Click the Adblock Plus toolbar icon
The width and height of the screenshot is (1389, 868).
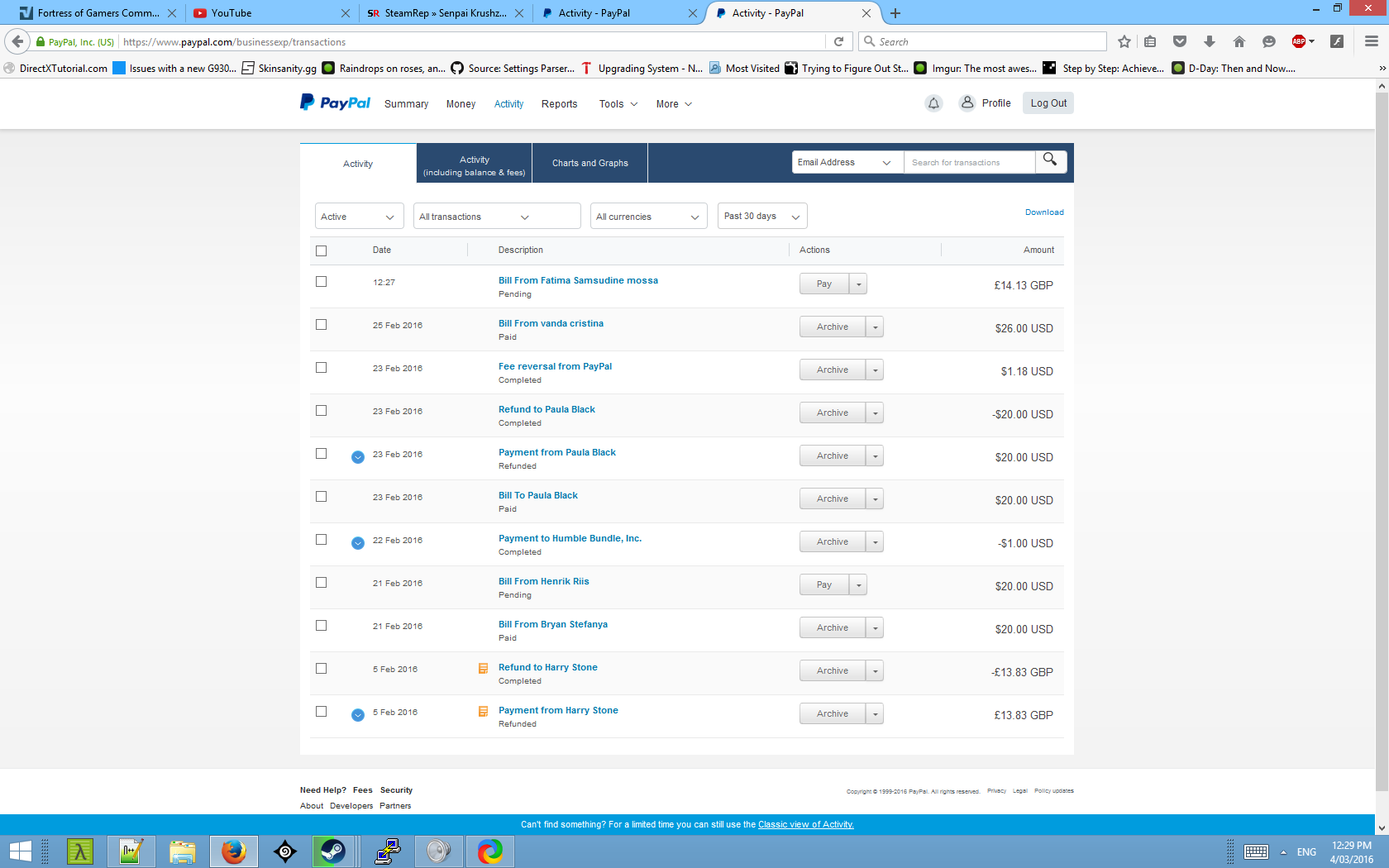point(1299,42)
